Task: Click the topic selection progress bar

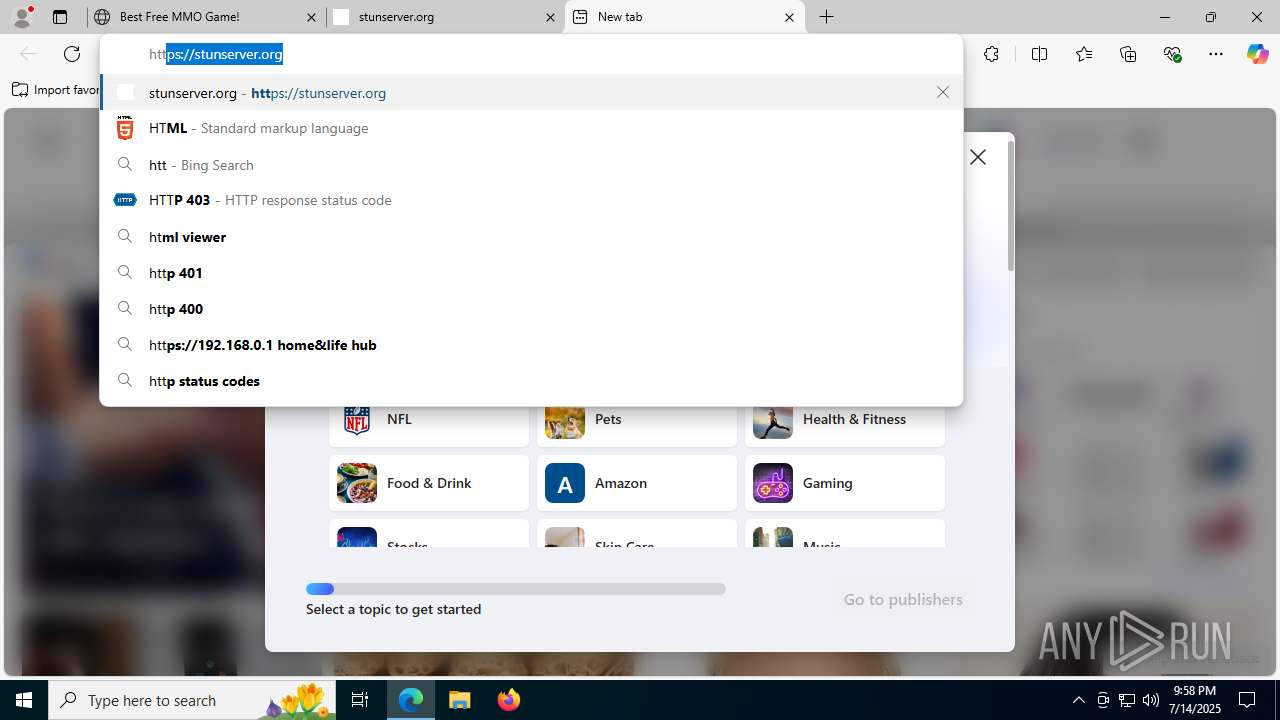Action: pos(516,589)
